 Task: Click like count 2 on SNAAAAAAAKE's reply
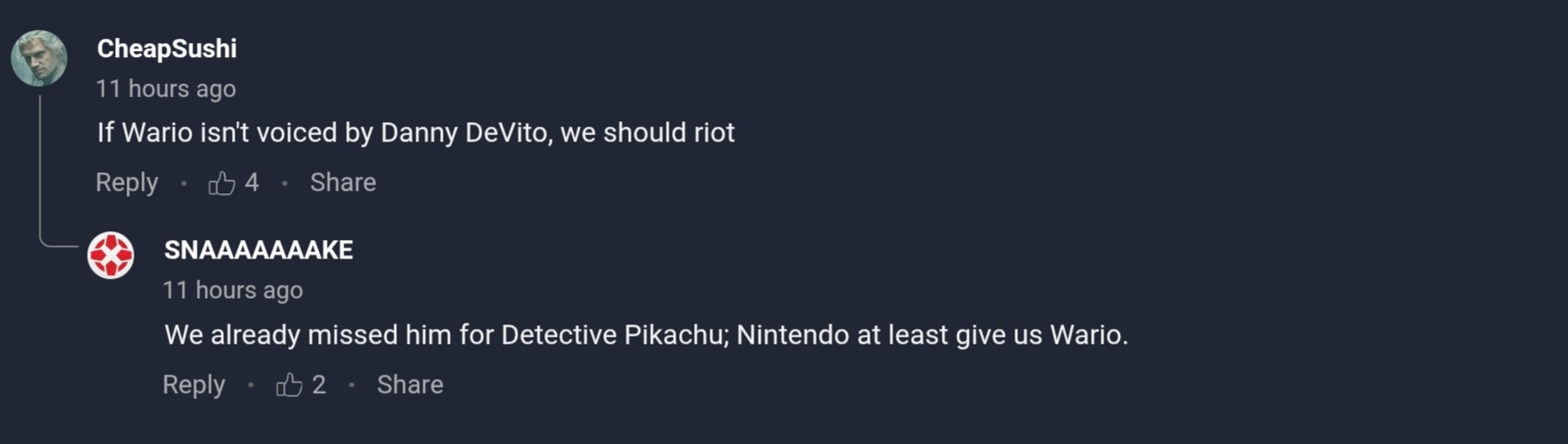[x=319, y=385]
